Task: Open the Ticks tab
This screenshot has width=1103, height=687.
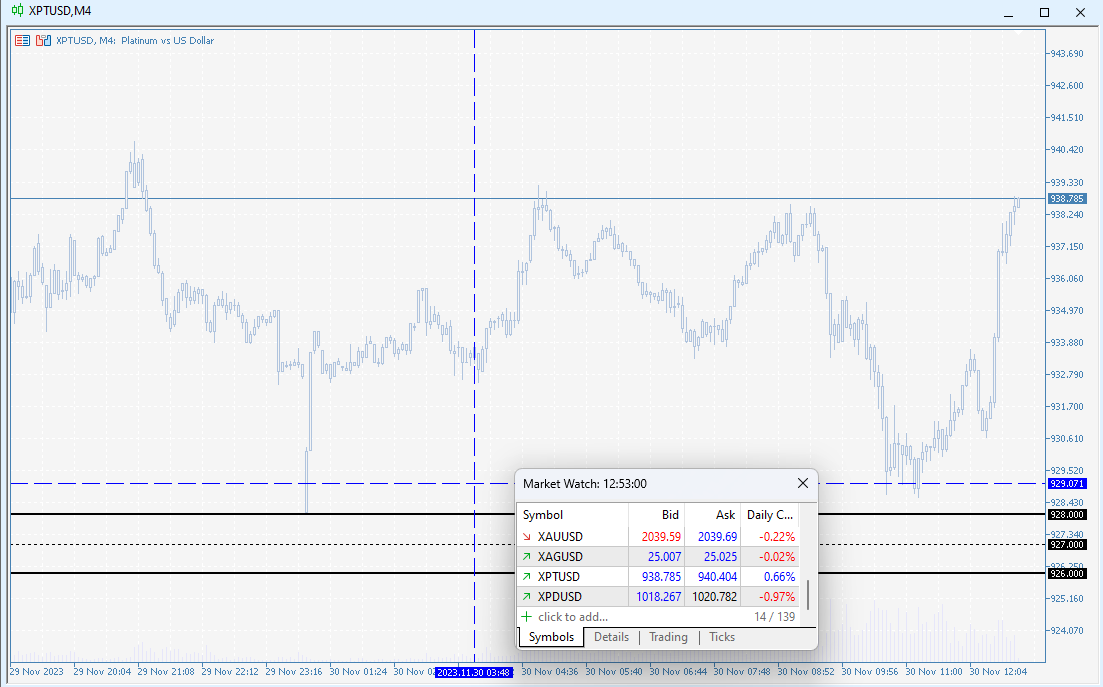Action: pyautogui.click(x=722, y=637)
